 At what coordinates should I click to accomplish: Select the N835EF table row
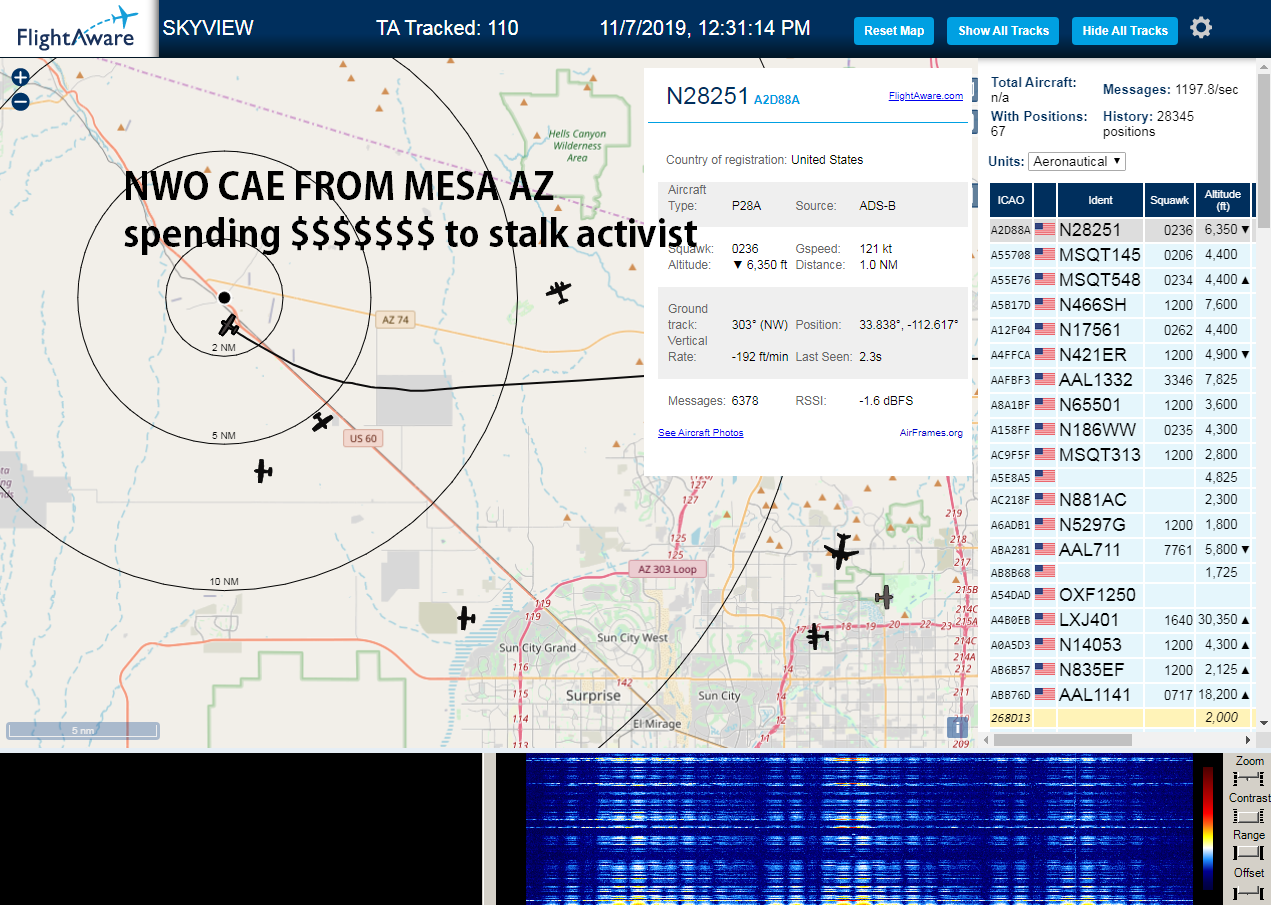pyautogui.click(x=1120, y=670)
